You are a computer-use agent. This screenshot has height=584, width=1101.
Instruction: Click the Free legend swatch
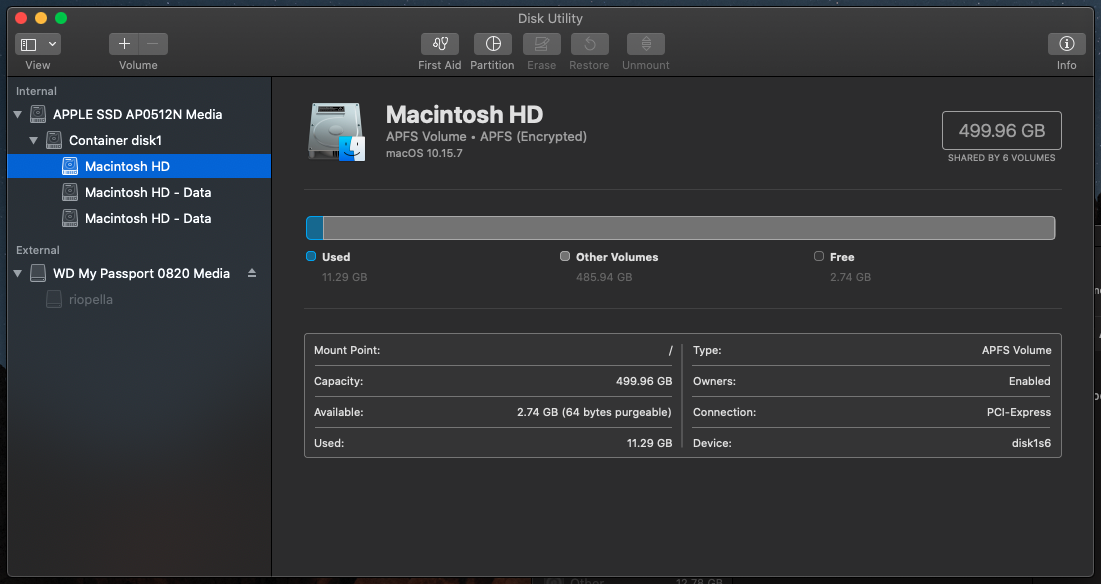click(819, 256)
